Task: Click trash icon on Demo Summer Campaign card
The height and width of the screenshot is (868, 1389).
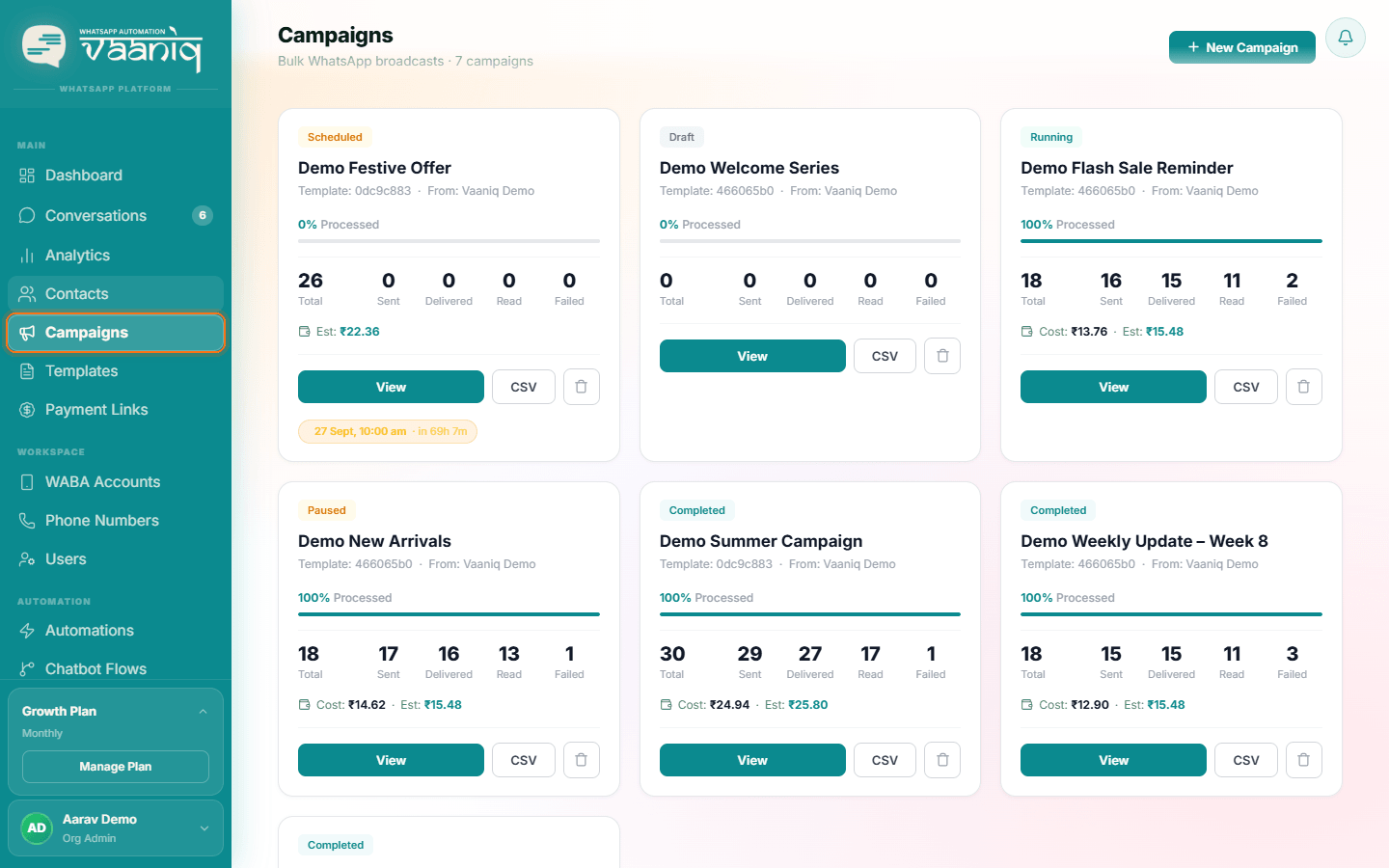Action: (942, 760)
